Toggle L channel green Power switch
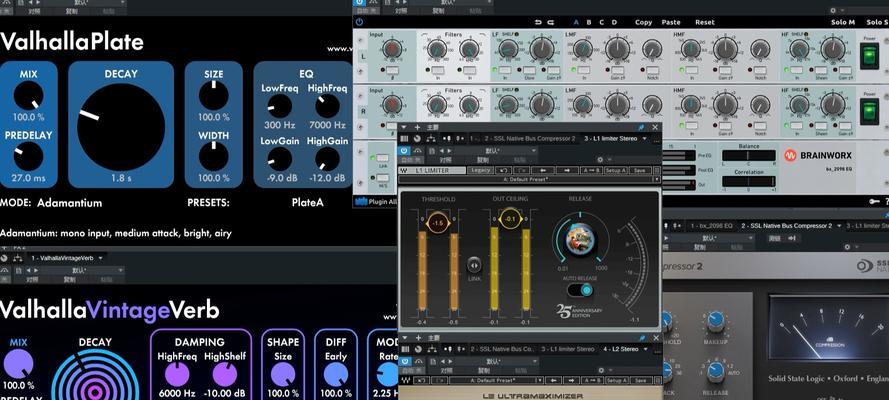The width and height of the screenshot is (889, 400). coord(869,56)
